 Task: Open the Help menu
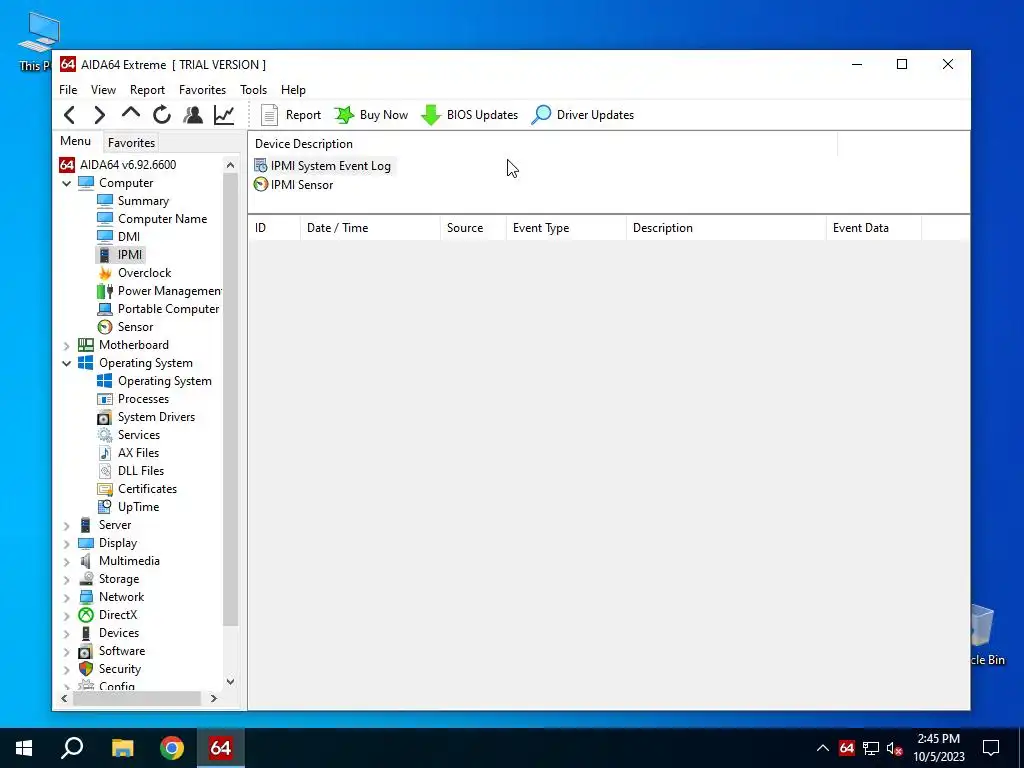293,90
